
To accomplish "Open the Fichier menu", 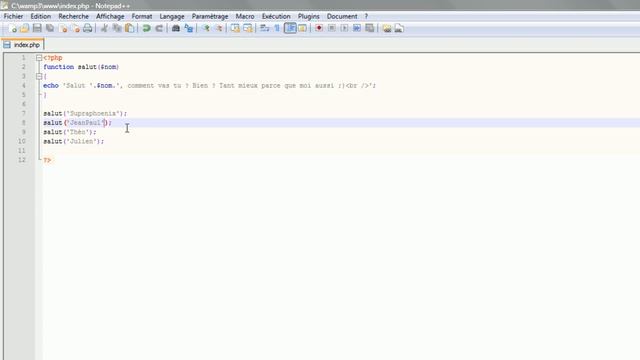I will pyautogui.click(x=13, y=16).
